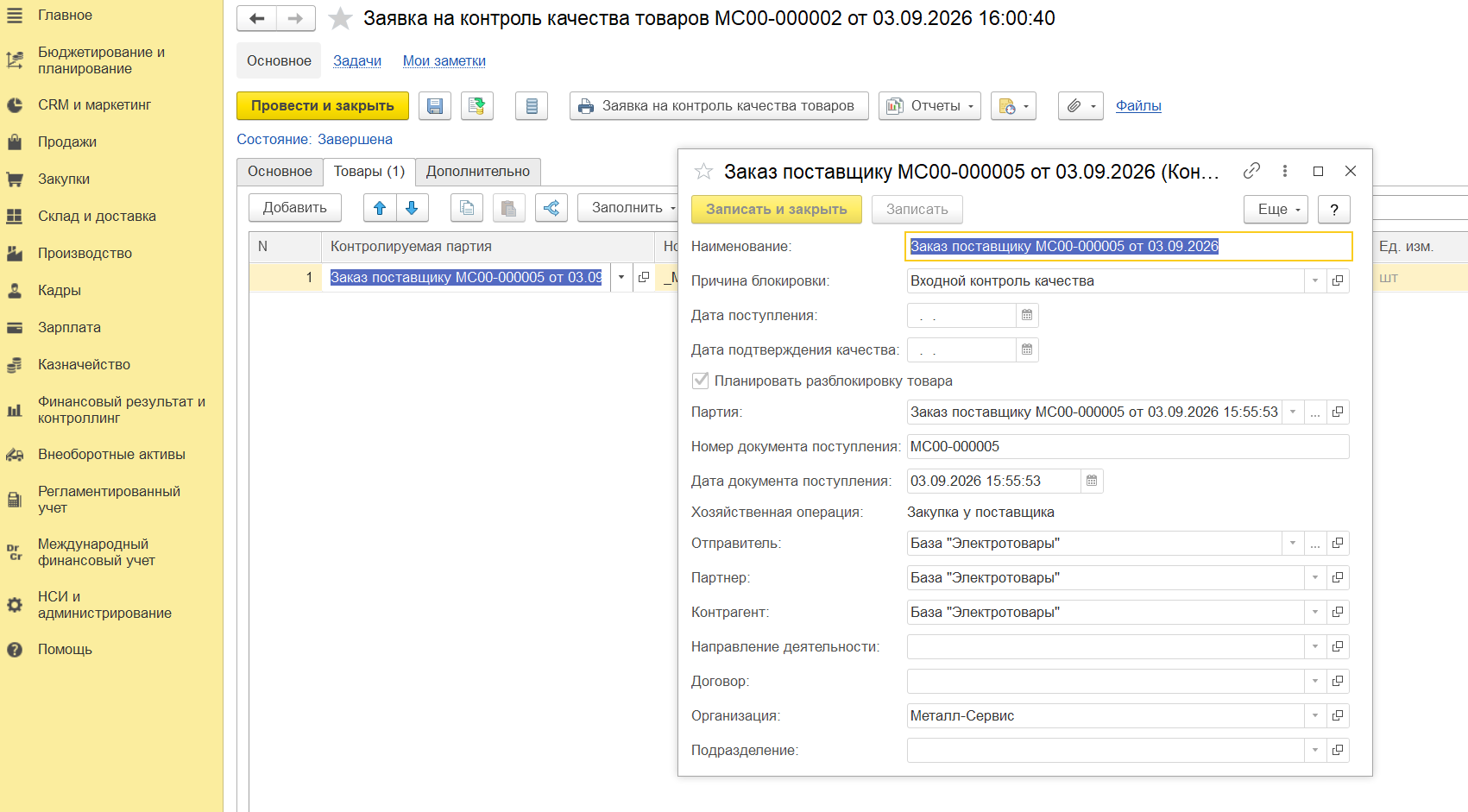Viewport: 1468px width, 812px height.
Task: Open calendar for Дата подтверждения качества
Action: [x=1027, y=349]
